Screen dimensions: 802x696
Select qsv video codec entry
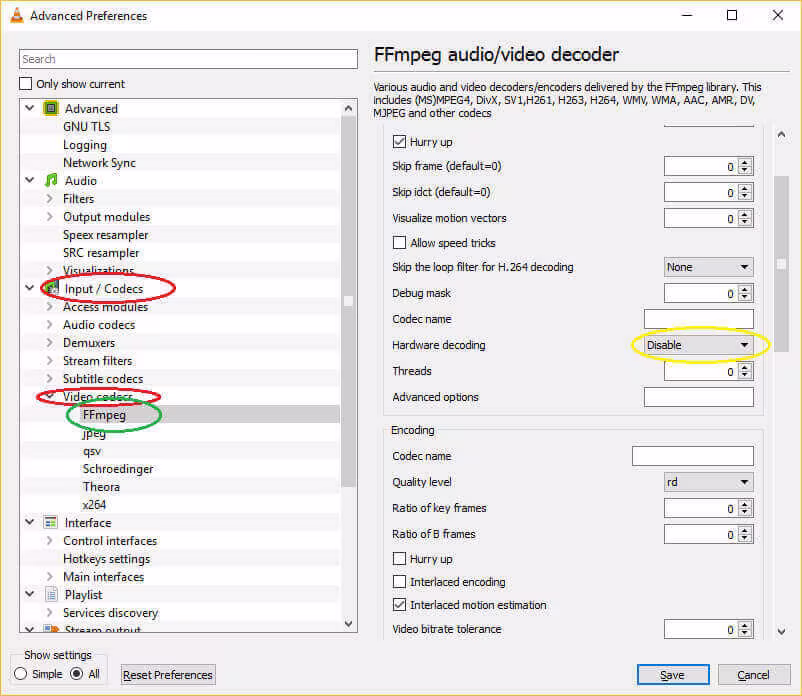[x=92, y=451]
